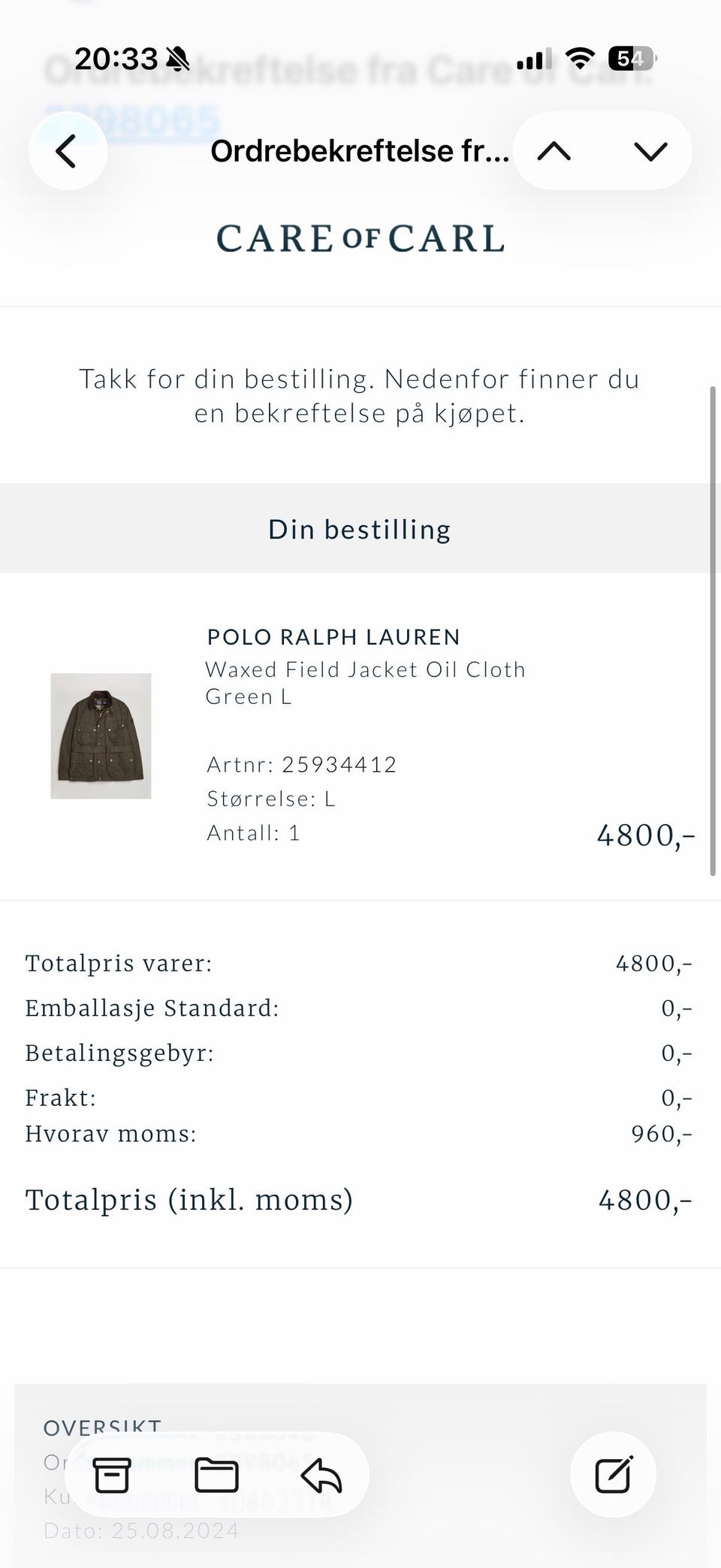Click the scrollbar on the right edge
Image resolution: width=721 pixels, height=1568 pixels.
coord(713,631)
